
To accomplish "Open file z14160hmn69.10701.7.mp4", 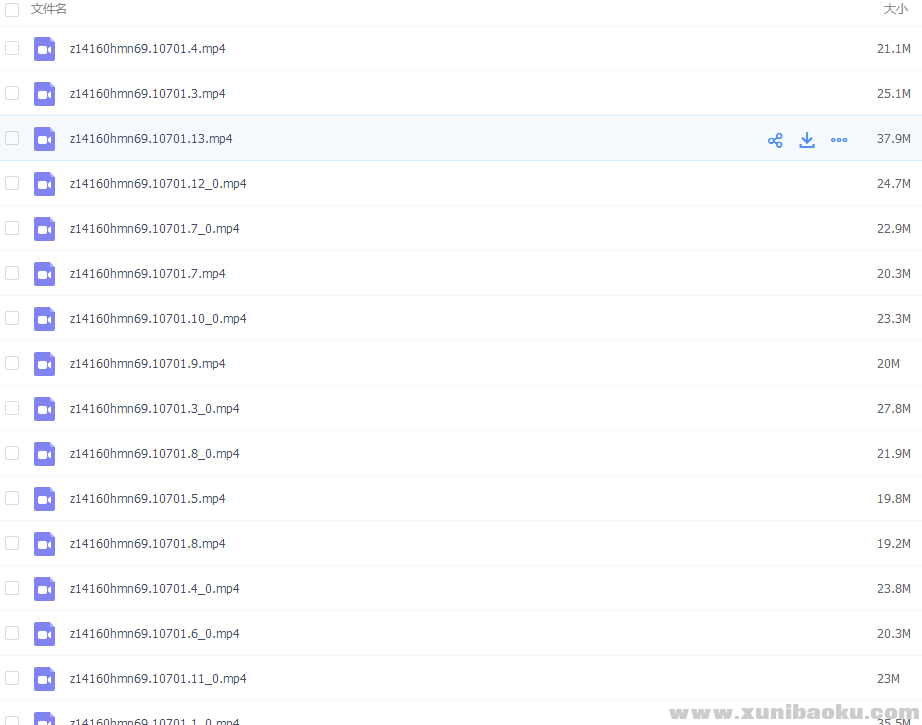I will click(147, 274).
